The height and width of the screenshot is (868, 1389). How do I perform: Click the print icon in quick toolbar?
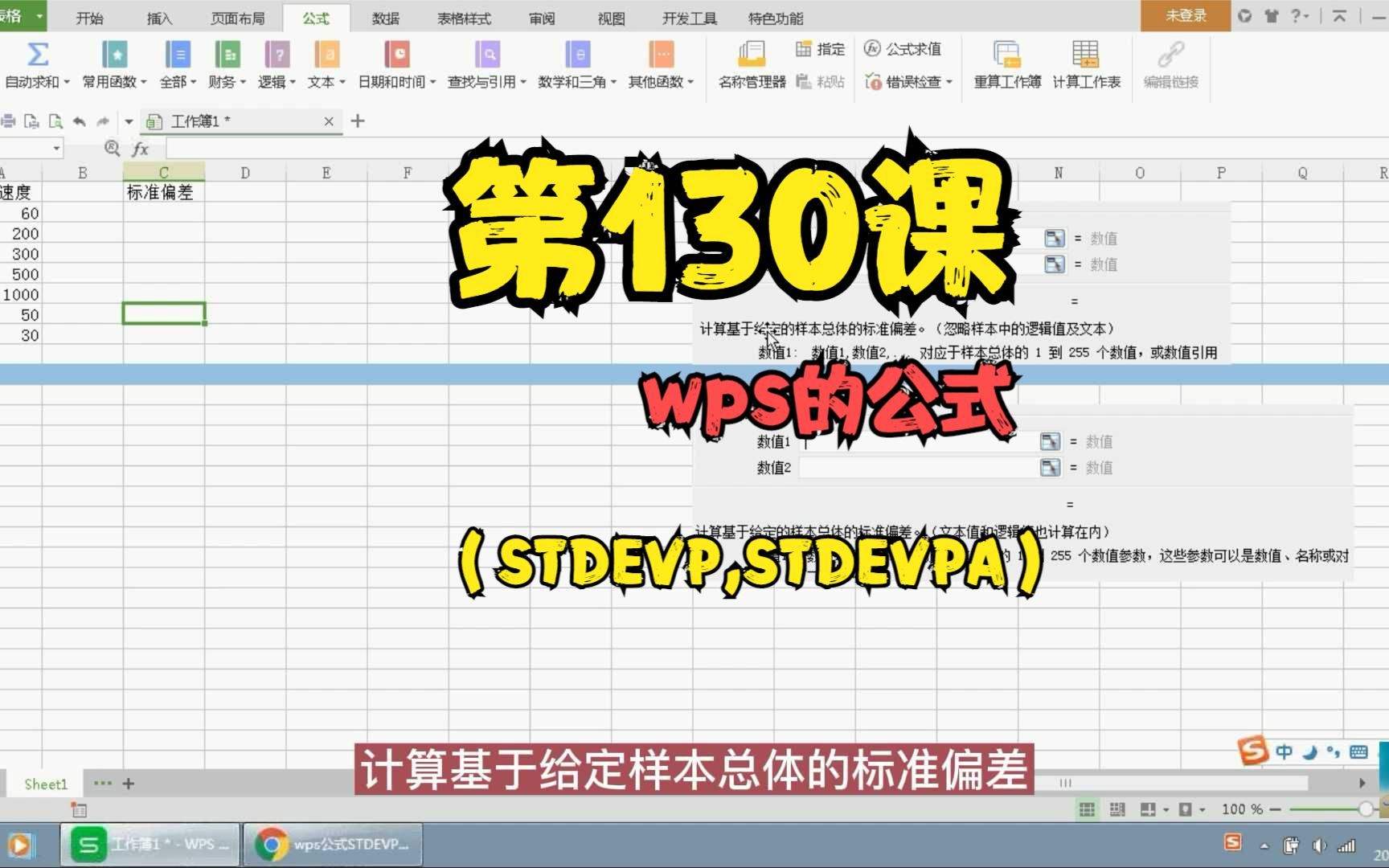8,121
